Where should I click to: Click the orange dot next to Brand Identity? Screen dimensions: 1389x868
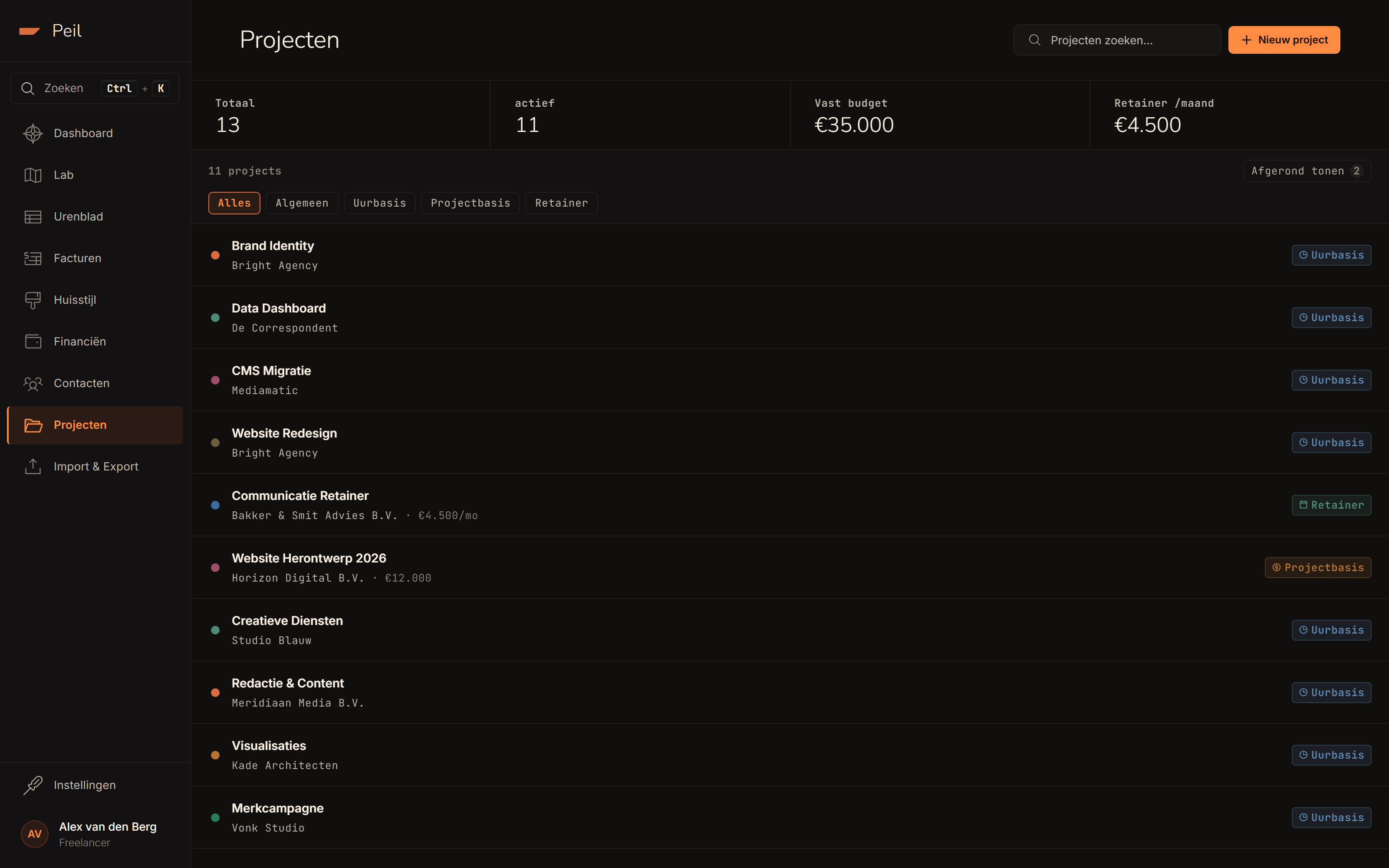click(x=215, y=255)
